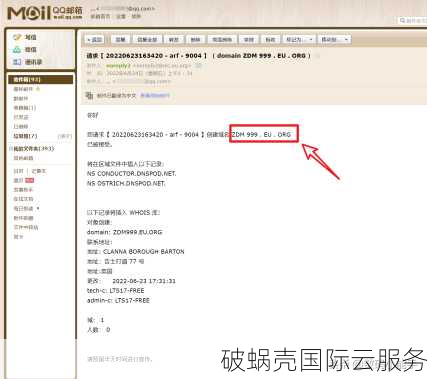The image size is (427, 379).
Task: Click 'tech-c: LTS17-FREE' line in body
Action: pos(116,291)
